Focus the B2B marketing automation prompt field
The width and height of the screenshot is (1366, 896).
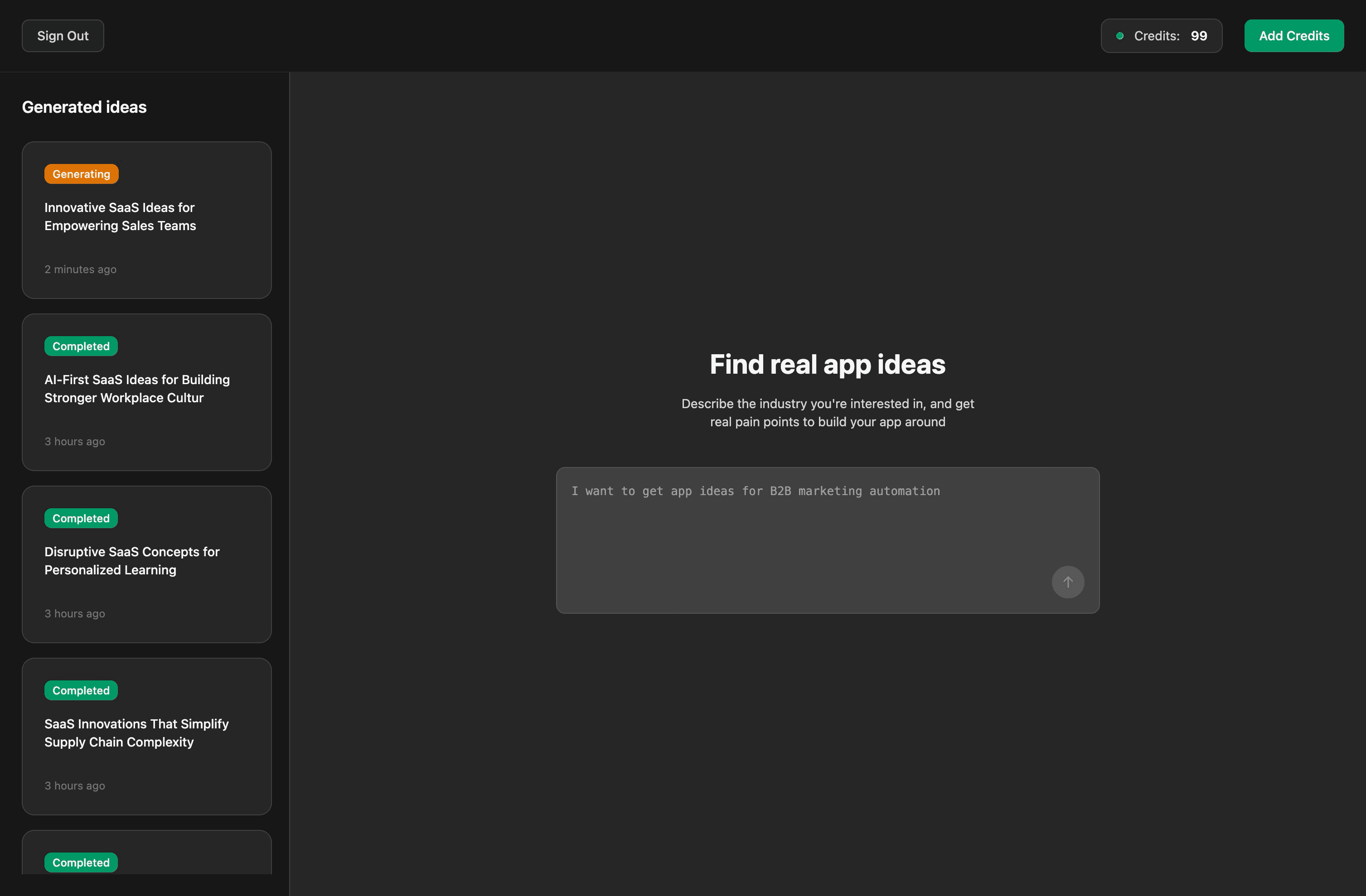point(828,540)
